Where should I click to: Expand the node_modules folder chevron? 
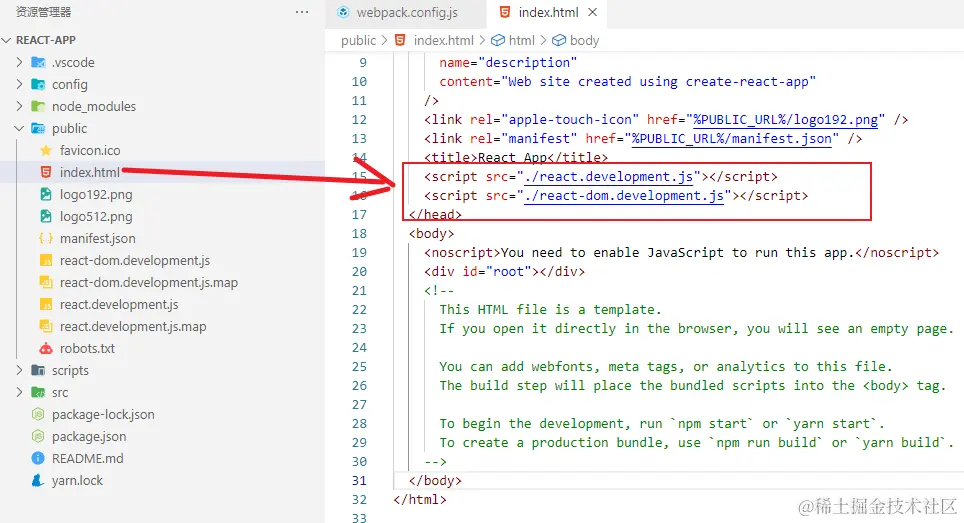[x=19, y=107]
